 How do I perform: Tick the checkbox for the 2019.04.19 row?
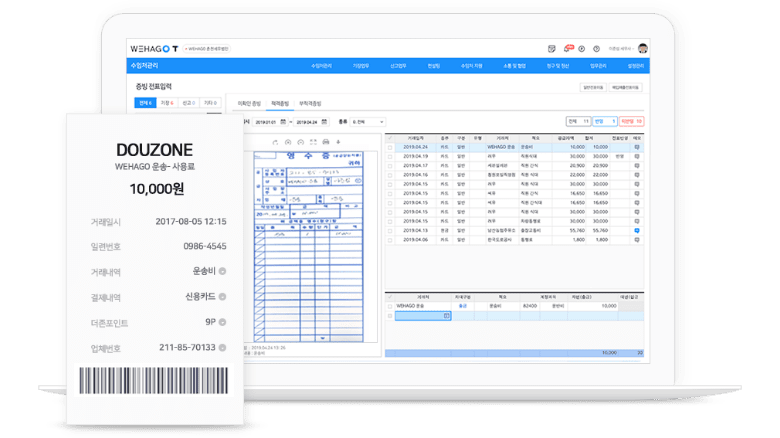(390, 157)
